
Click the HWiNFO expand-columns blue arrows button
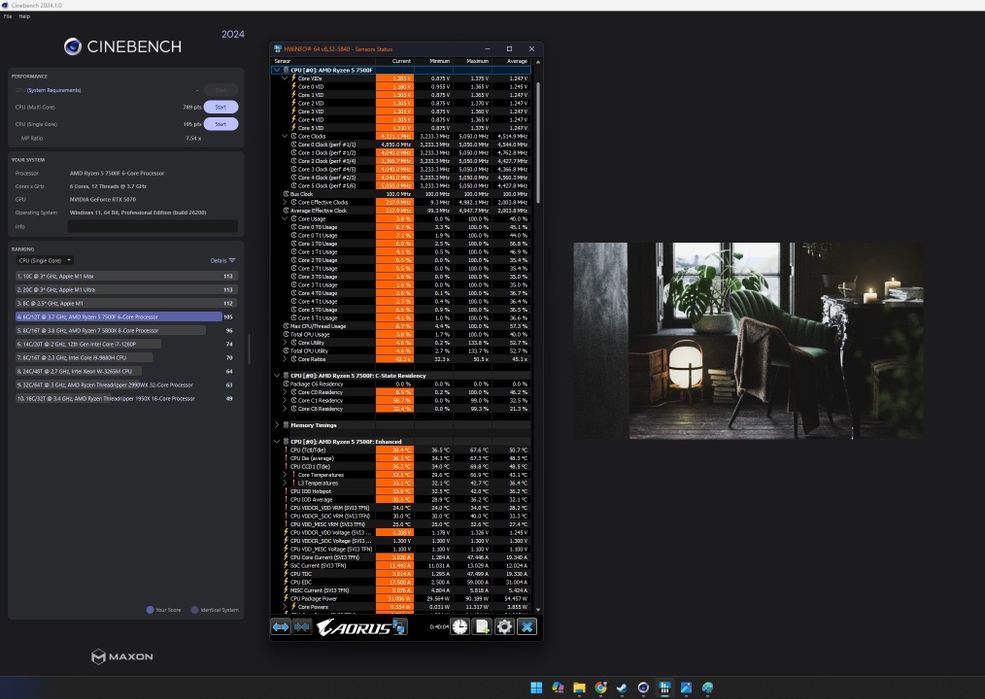tap(281, 626)
